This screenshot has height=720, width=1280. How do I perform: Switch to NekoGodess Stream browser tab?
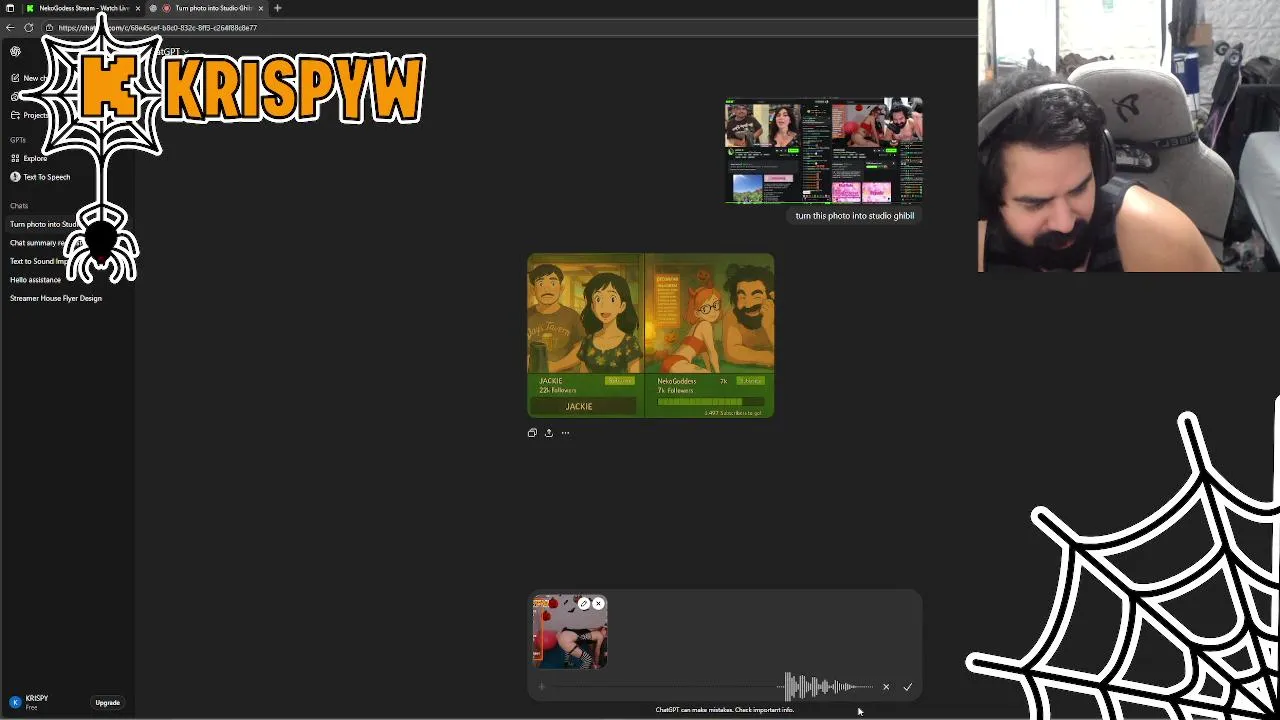point(84,8)
